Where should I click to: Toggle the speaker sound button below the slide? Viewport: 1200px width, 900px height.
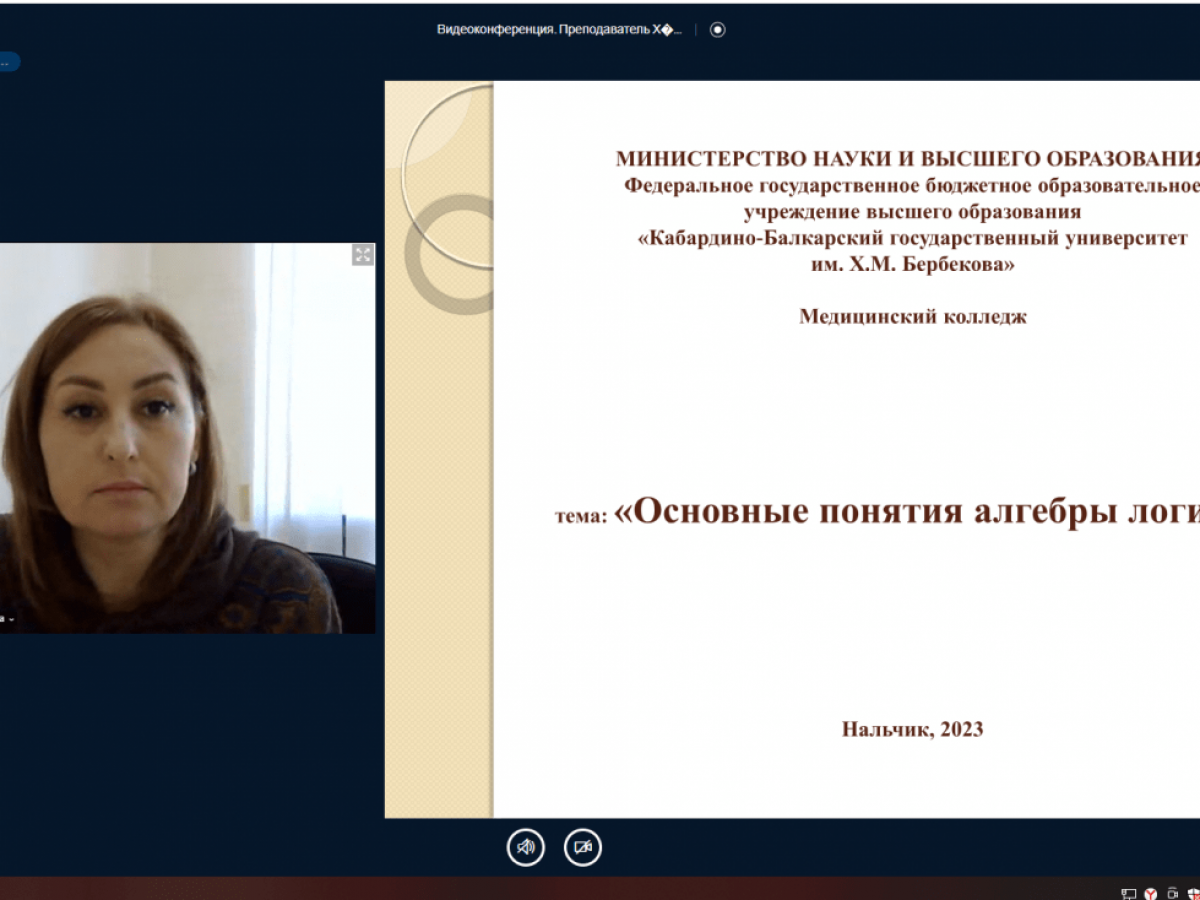coord(525,848)
